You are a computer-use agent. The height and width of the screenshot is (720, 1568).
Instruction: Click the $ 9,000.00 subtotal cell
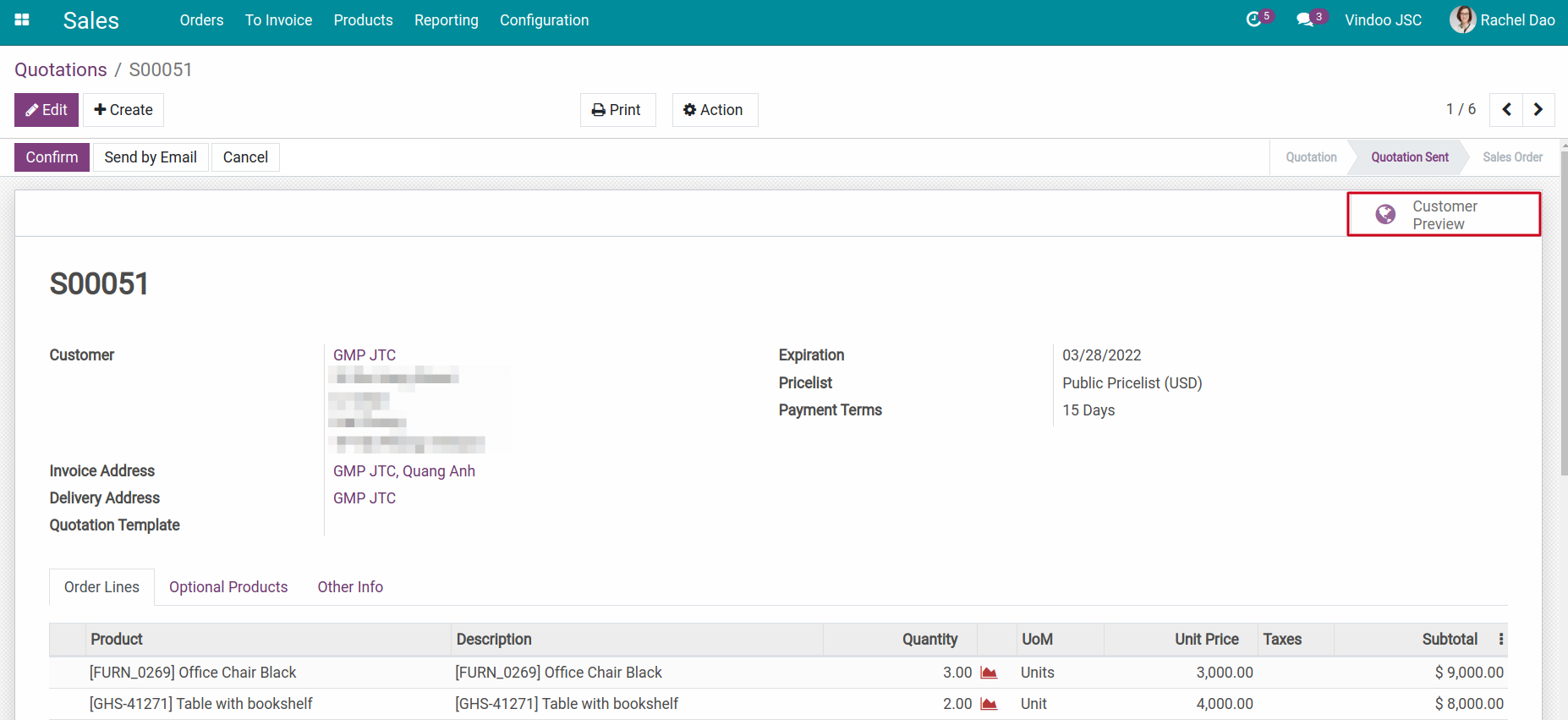point(1421,673)
